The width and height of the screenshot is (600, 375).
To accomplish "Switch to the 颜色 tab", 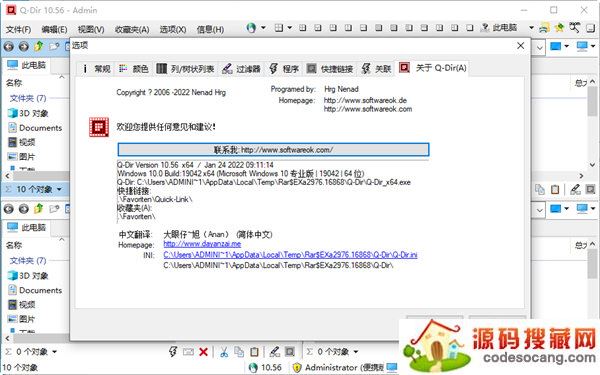I will click(x=134, y=68).
